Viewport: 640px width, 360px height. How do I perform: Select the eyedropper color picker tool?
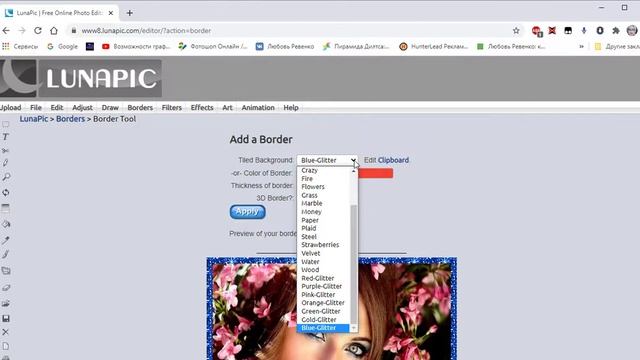[x=6, y=240]
